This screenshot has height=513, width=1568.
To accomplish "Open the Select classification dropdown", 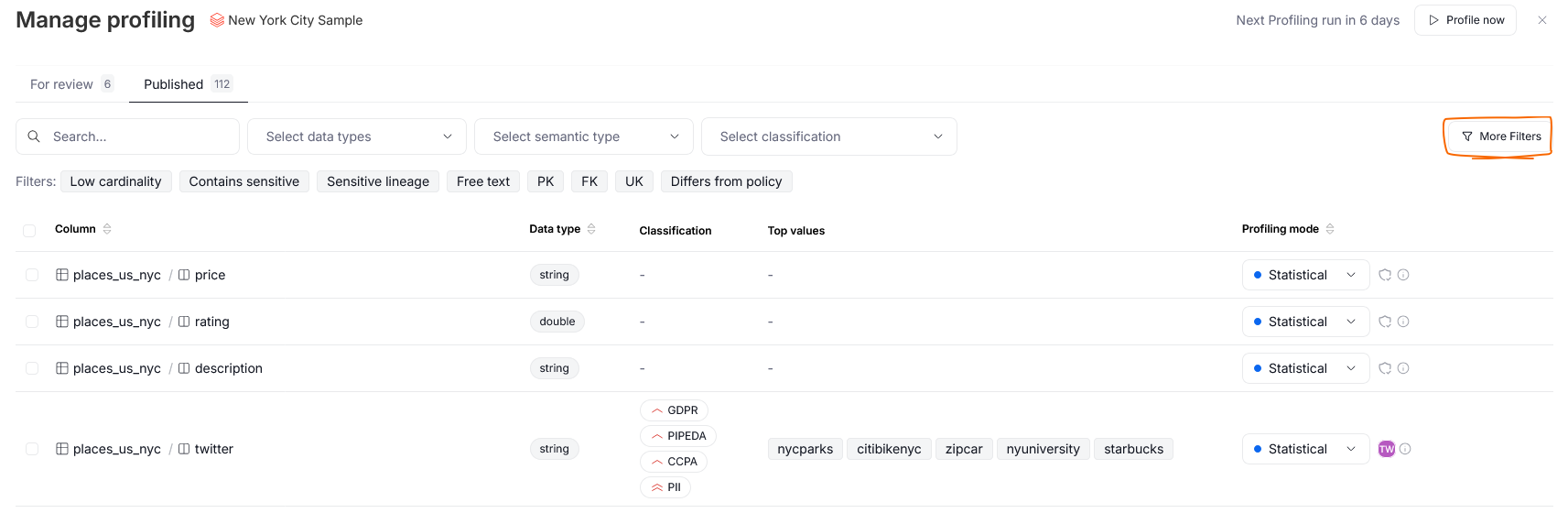I will click(829, 136).
